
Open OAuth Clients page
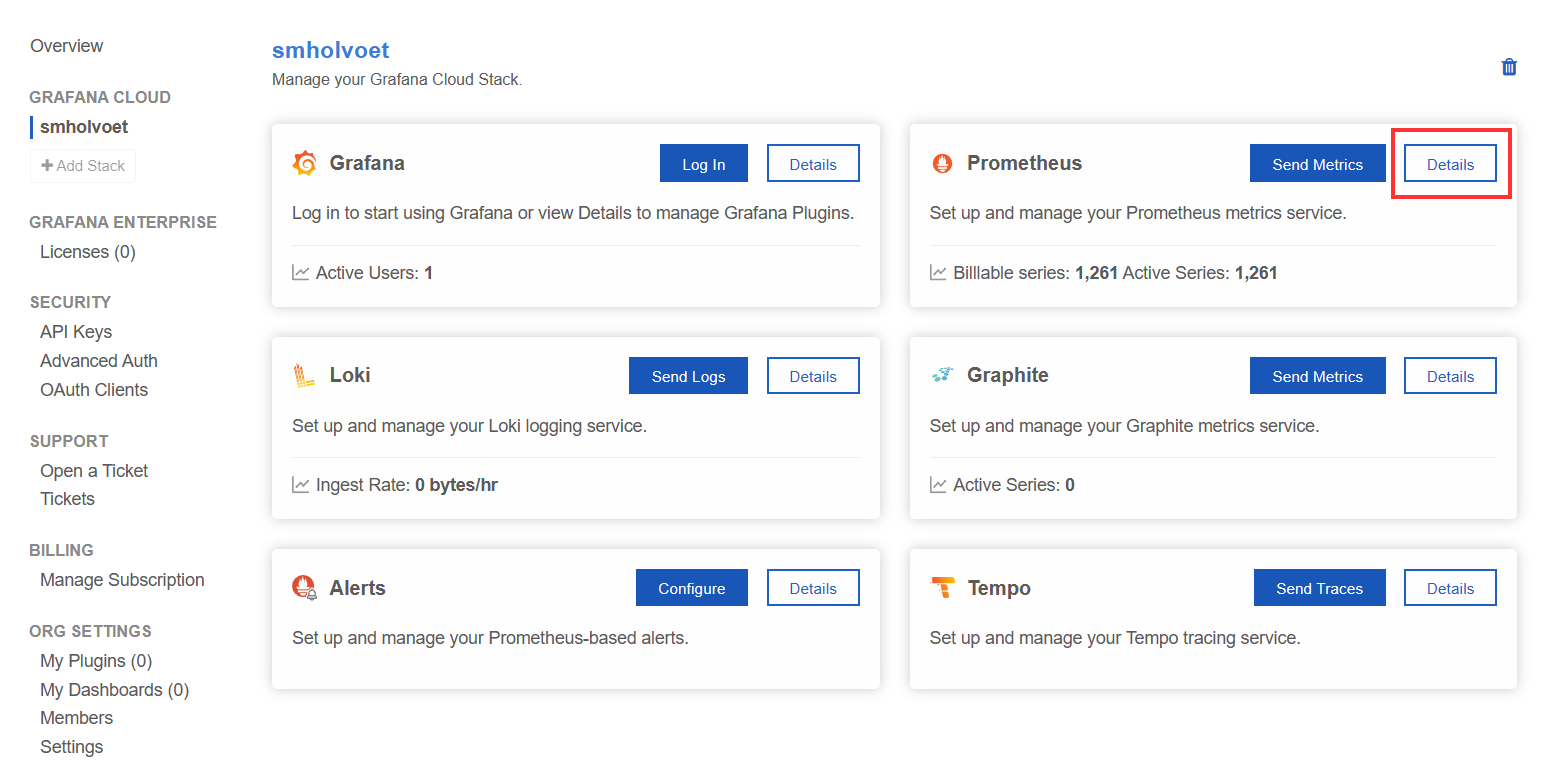coord(94,390)
